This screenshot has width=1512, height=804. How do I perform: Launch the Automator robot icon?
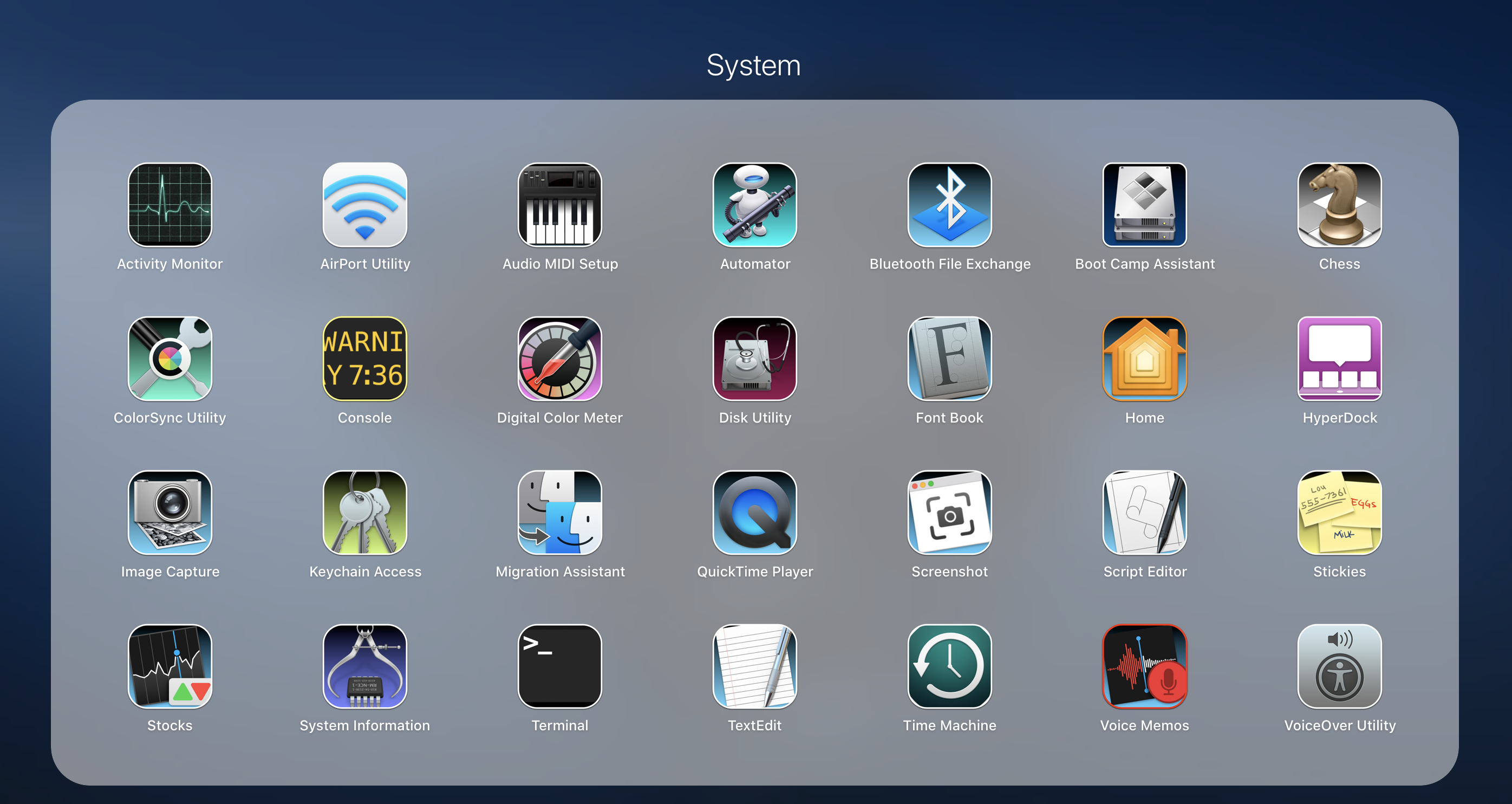(x=754, y=205)
